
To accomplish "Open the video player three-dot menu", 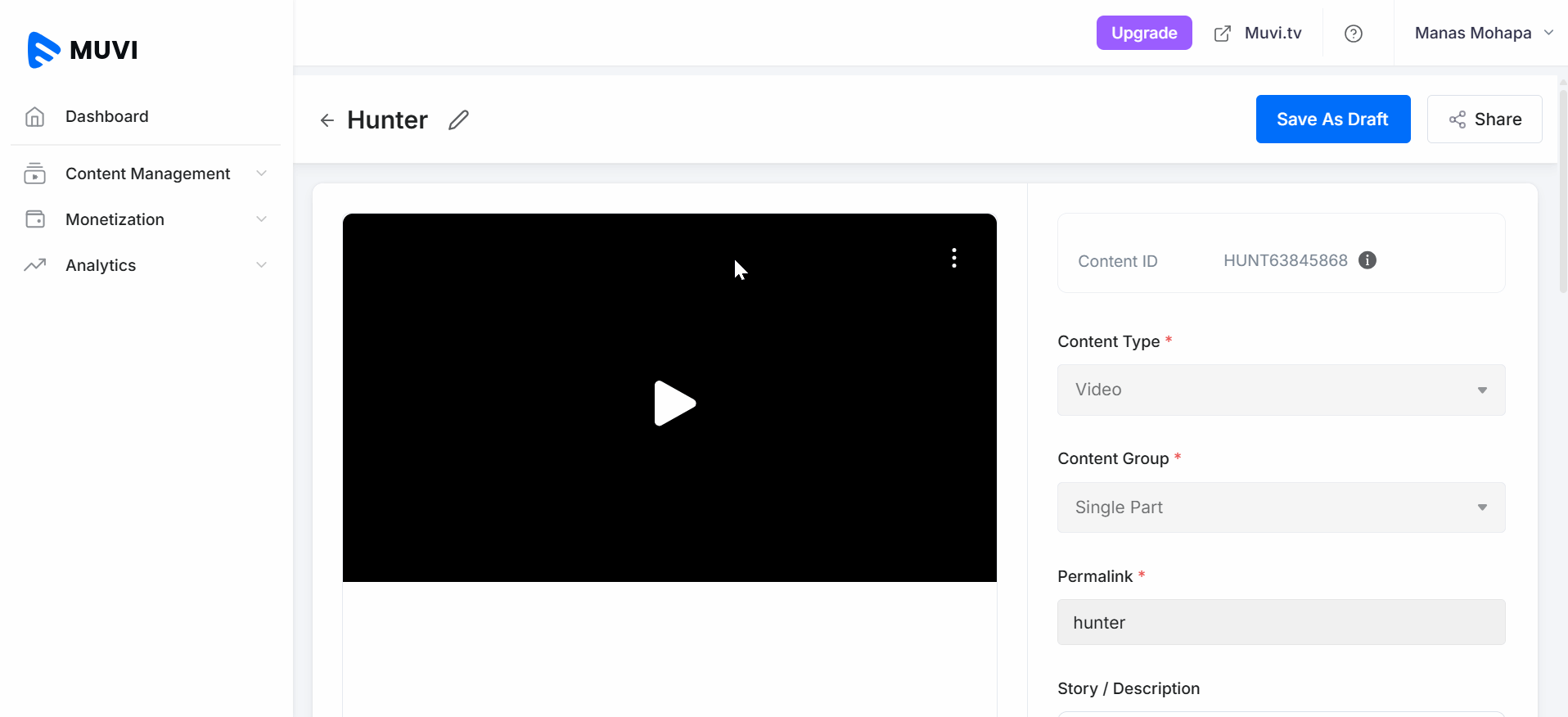I will 953,258.
